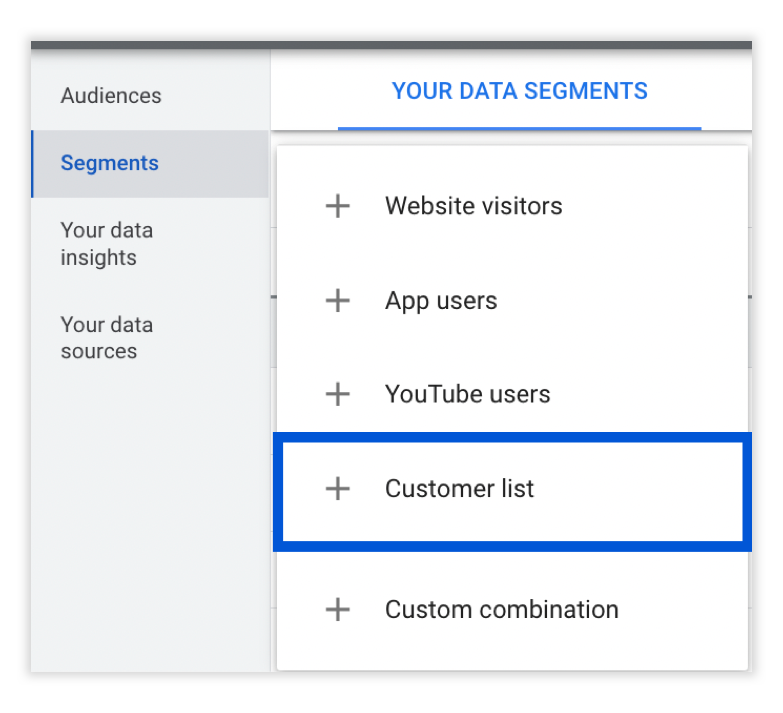Choose Custom combination segment option
Viewport: 783px width, 713px height.
coord(512,609)
